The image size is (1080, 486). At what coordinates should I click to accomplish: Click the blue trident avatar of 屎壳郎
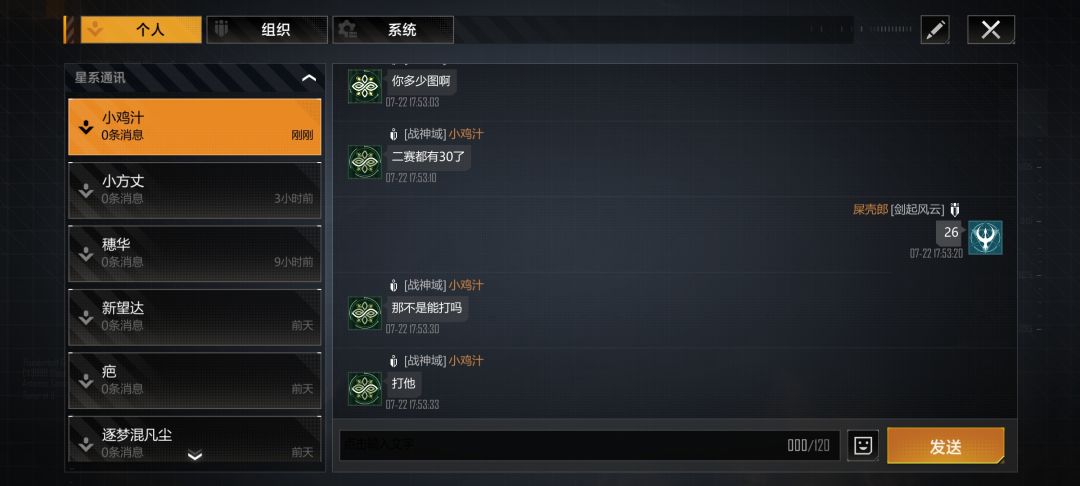click(x=985, y=237)
